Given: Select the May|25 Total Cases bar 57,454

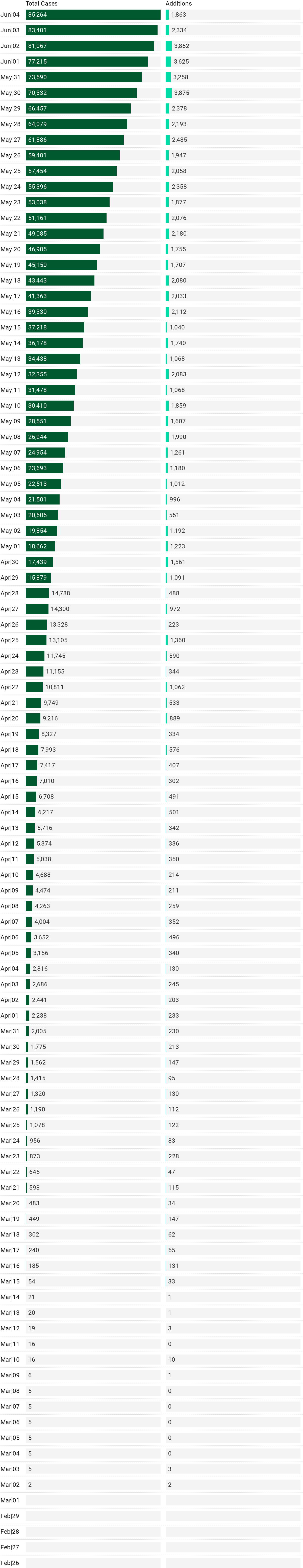Looking at the screenshot, I should pos(71,171).
